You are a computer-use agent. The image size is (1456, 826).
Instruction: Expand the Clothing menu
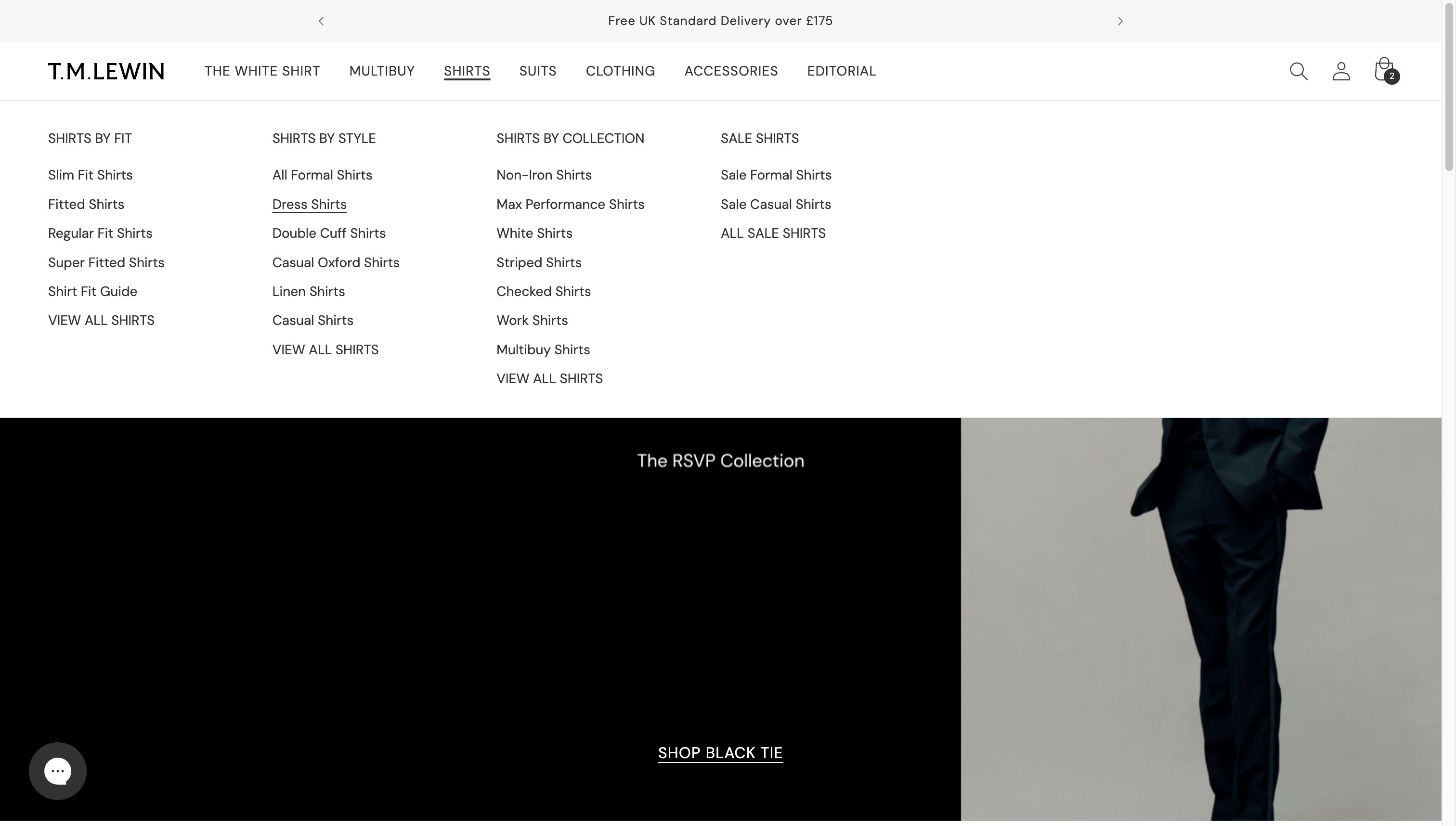coord(620,71)
